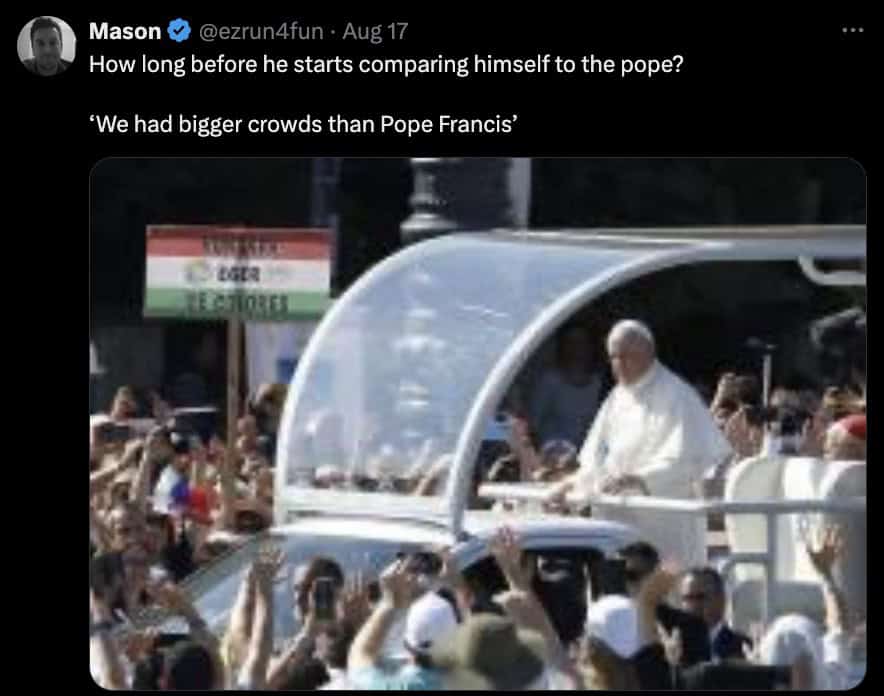Click the blue verified badge next to Mason
Viewport: 884px width, 696px height.
pos(179,30)
